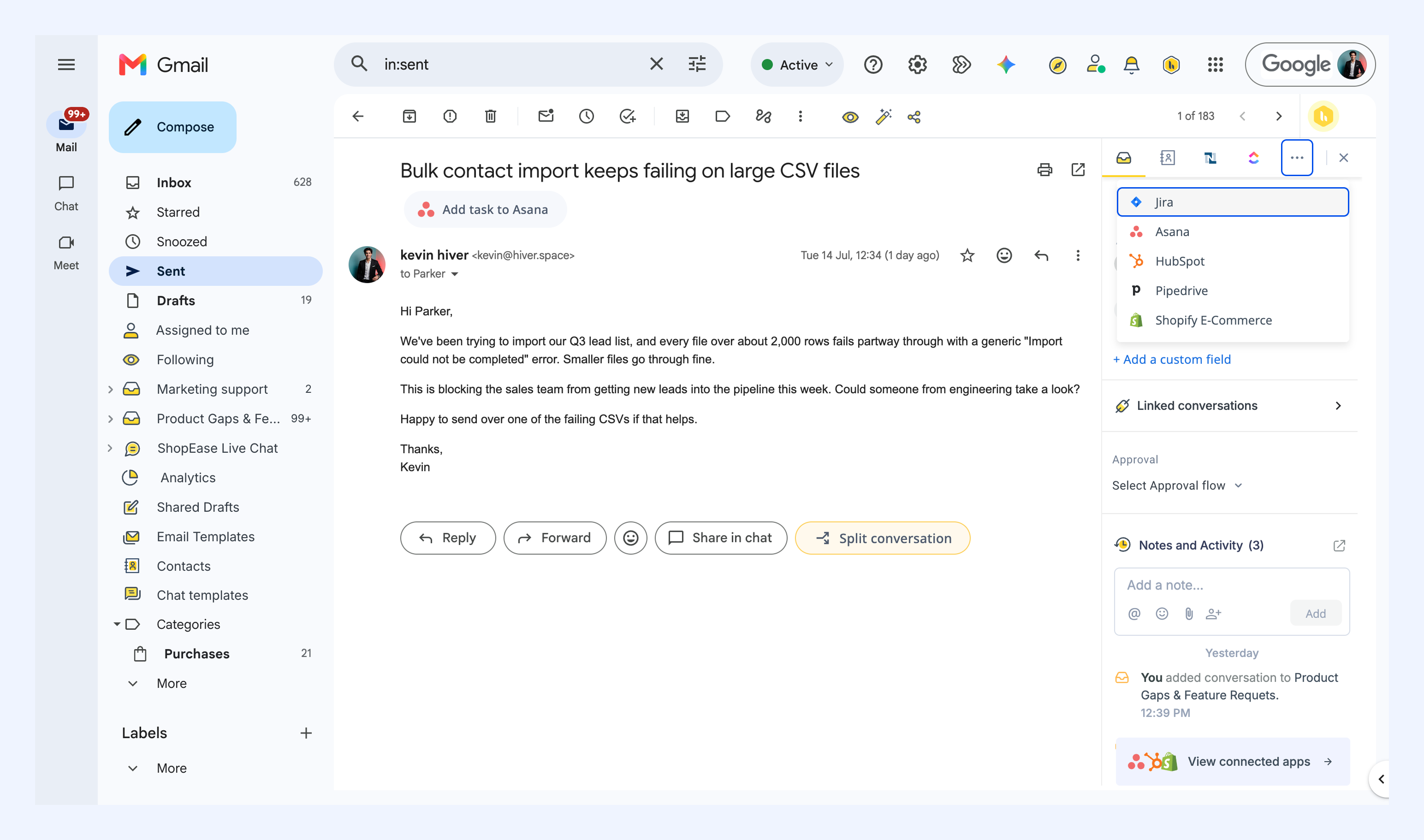Open the main menu hamburger icon

point(66,65)
